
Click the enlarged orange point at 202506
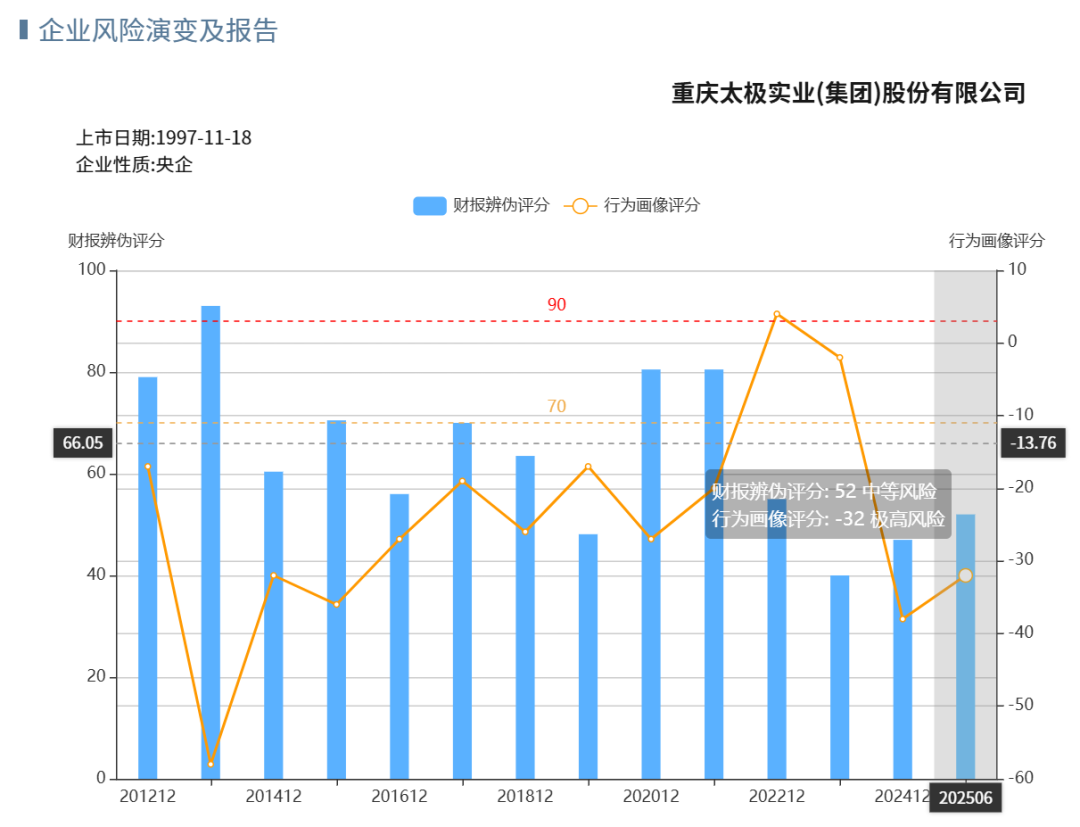click(966, 576)
